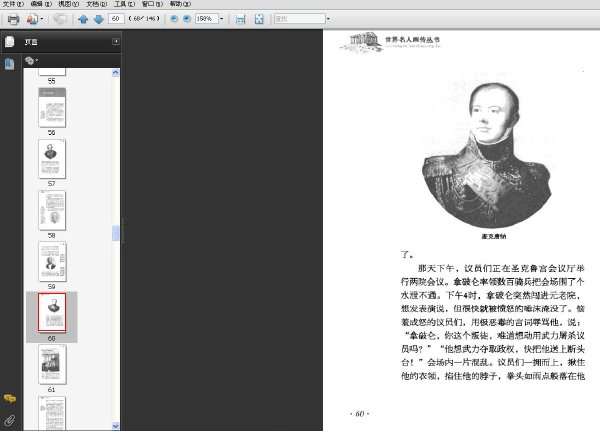Click the page footer number 60
Viewport: 600px width, 431px height.
point(360,414)
